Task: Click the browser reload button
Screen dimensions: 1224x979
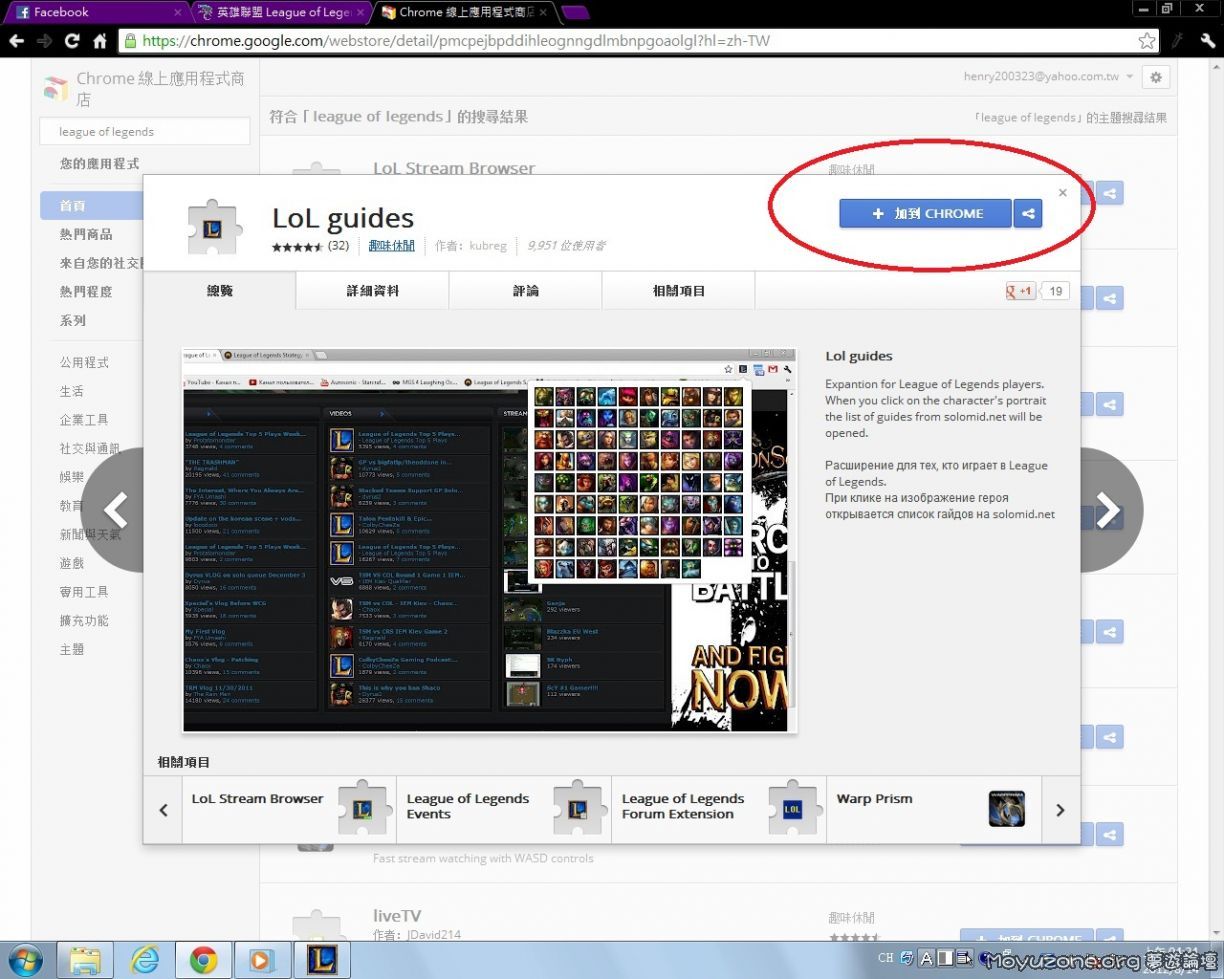Action: pos(72,41)
